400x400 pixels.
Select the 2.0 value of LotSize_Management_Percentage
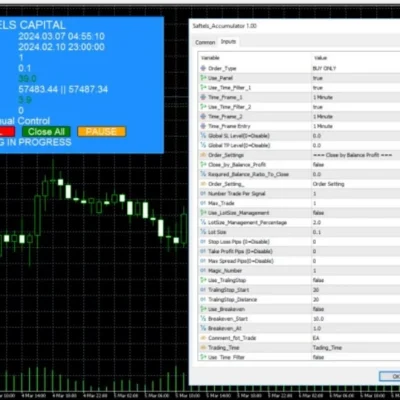[x=317, y=222]
